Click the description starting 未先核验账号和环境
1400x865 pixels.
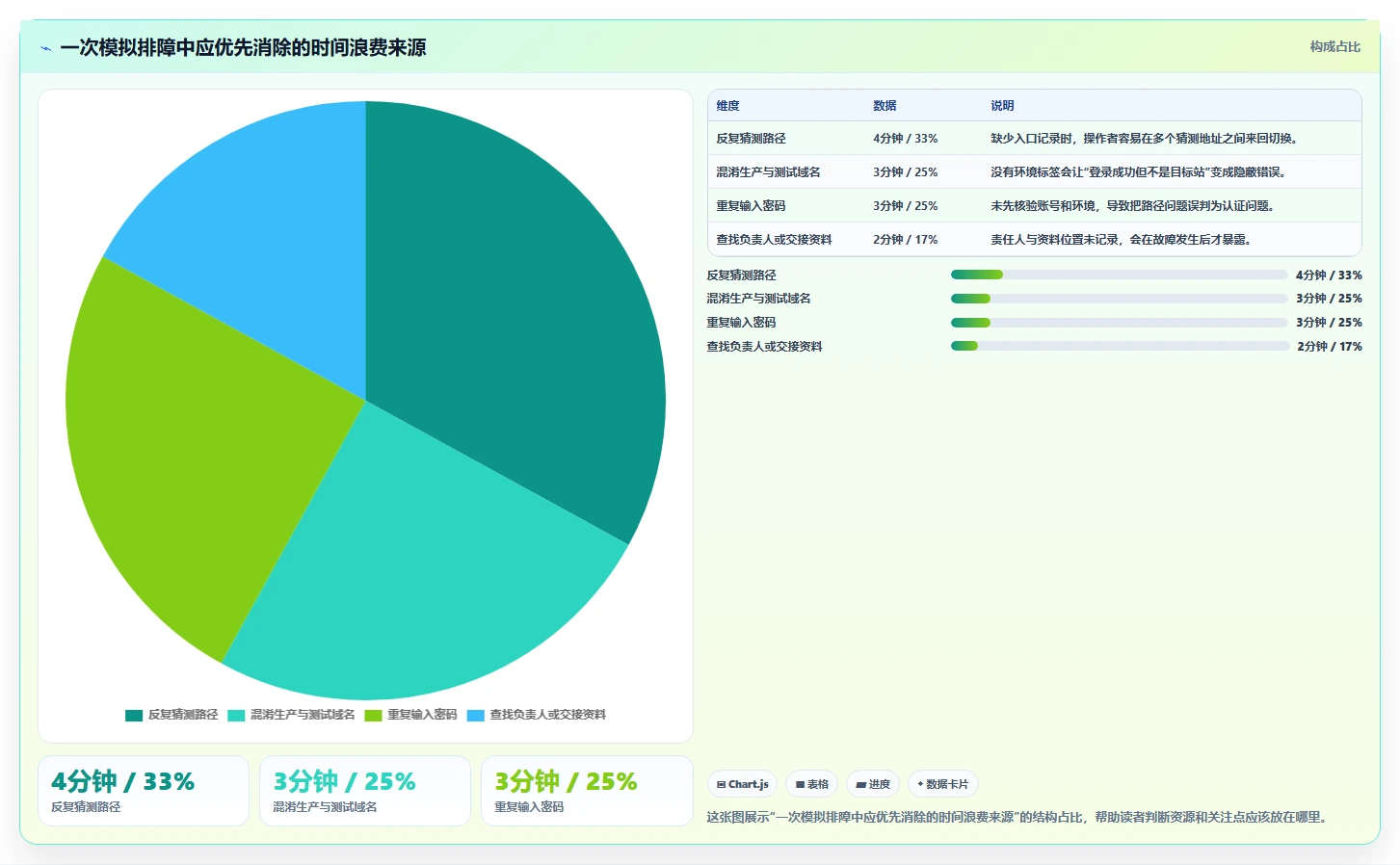(1135, 206)
